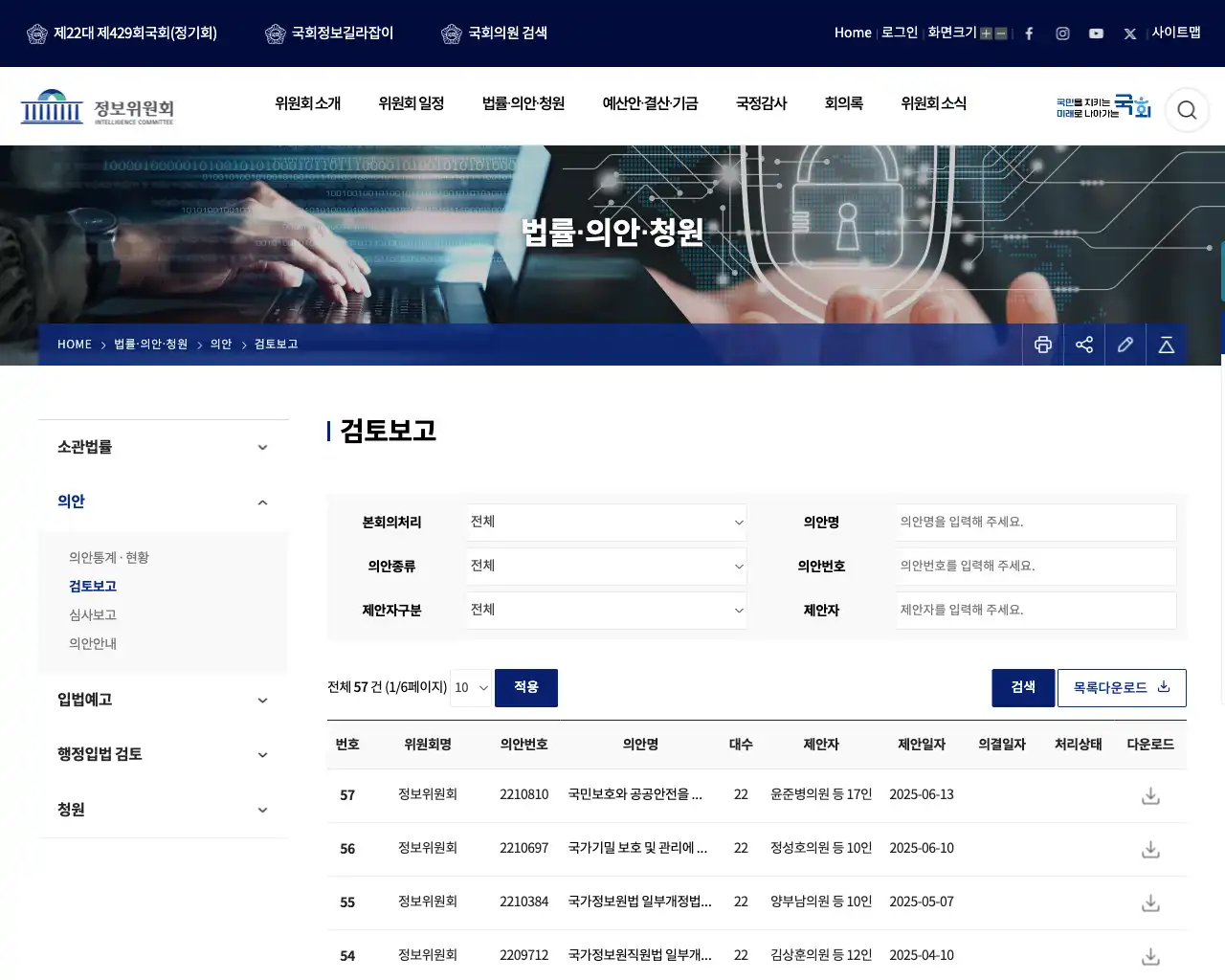Image resolution: width=1225 pixels, height=980 pixels.
Task: Open the 위원회 소개 menu
Action: pyautogui.click(x=307, y=103)
